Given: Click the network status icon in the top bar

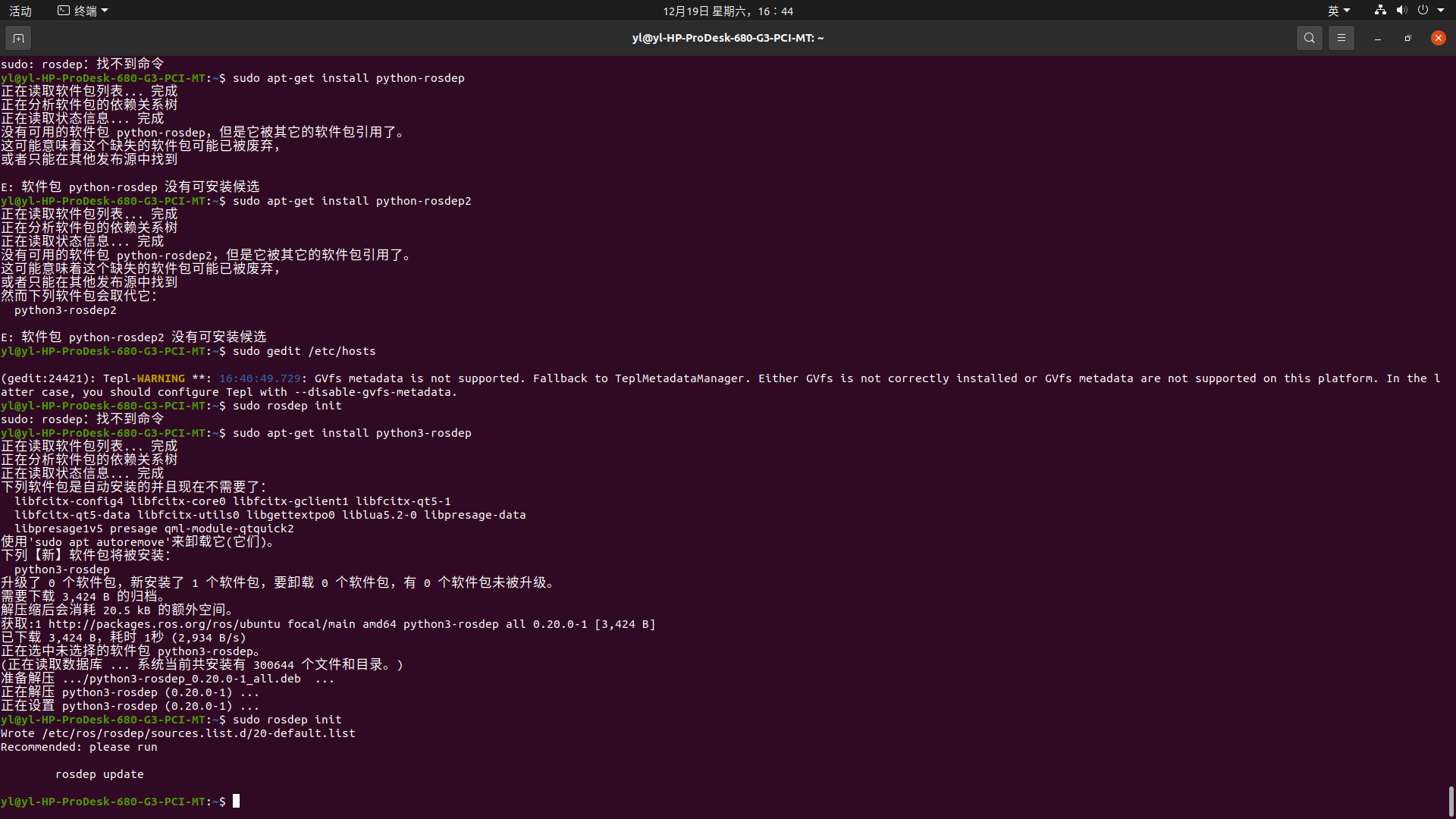Looking at the screenshot, I should point(1380,10).
